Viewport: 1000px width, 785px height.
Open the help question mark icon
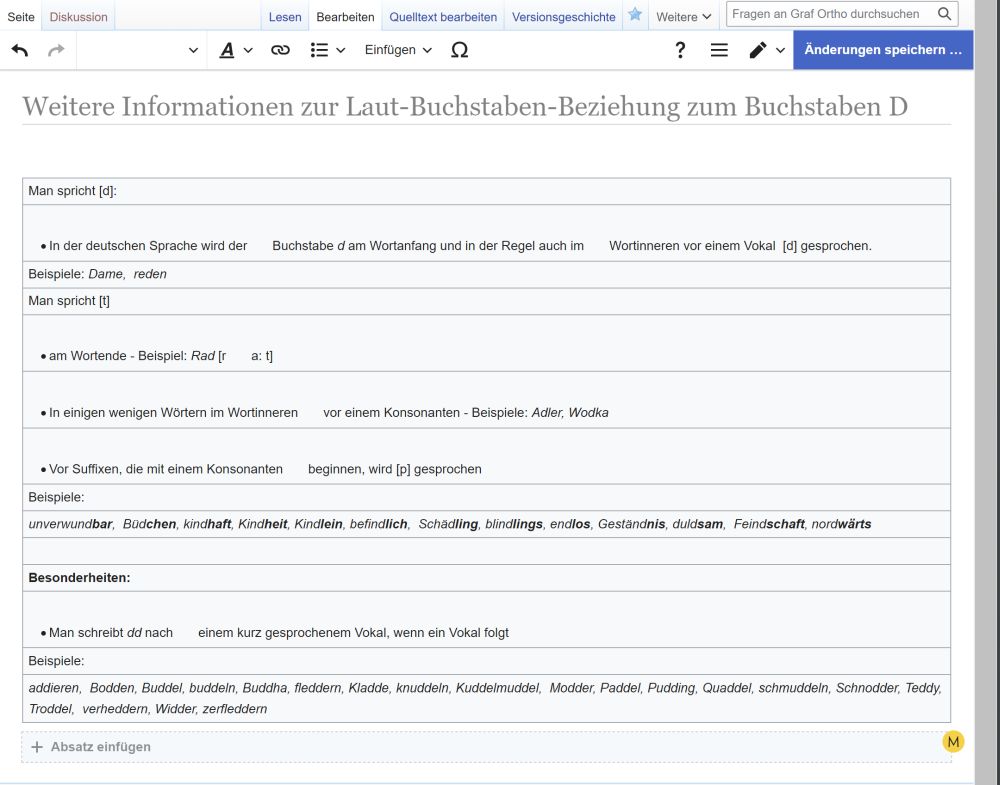pos(680,50)
